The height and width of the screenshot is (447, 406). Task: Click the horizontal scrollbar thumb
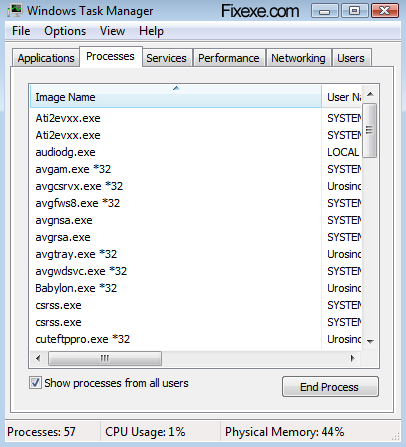[x=105, y=359]
